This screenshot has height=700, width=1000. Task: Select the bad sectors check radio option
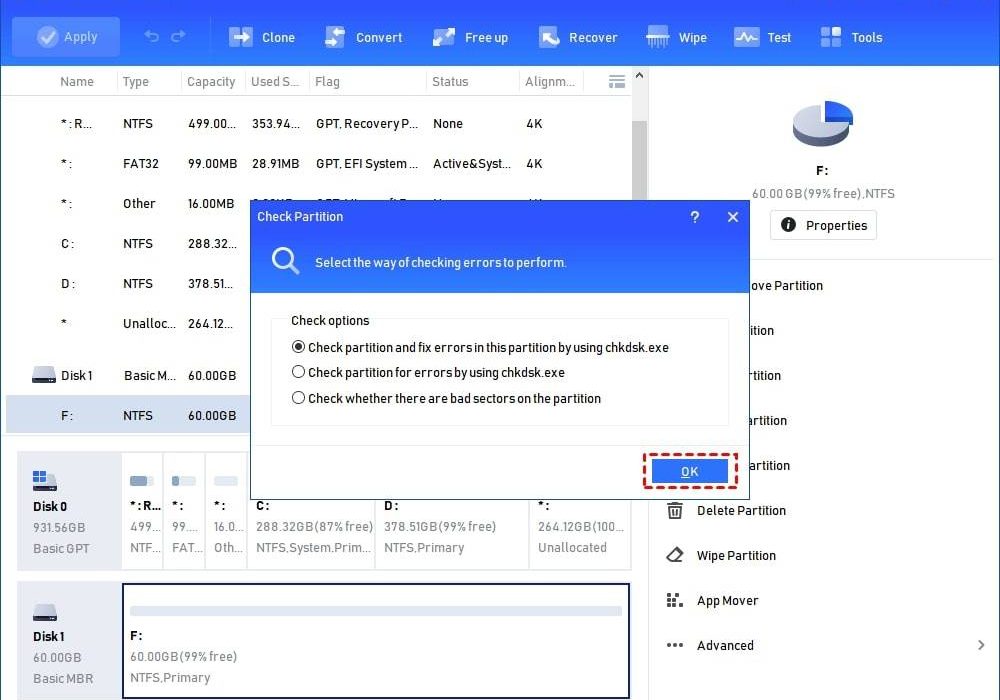(x=298, y=398)
